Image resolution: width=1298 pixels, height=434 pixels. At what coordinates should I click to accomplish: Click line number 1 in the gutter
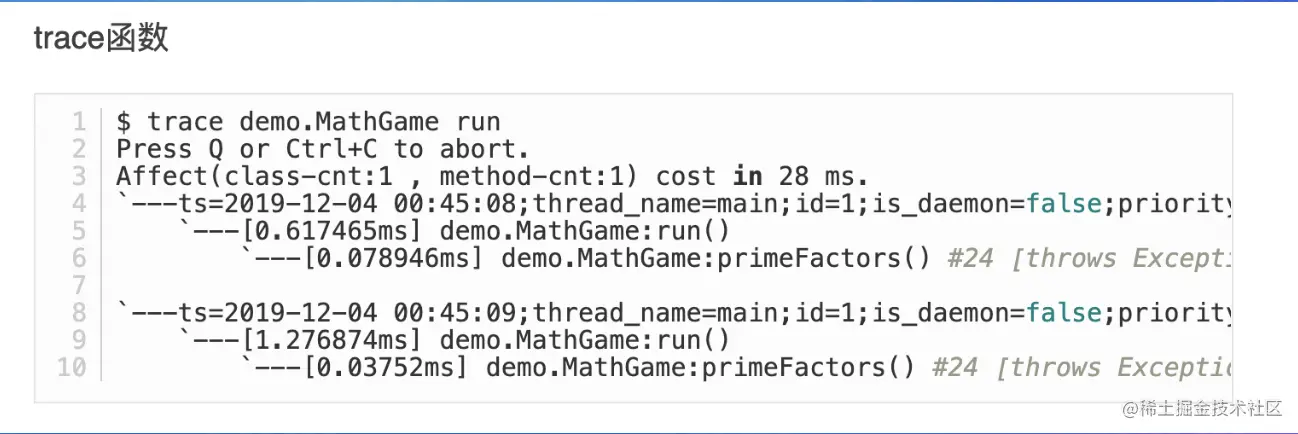(79, 122)
